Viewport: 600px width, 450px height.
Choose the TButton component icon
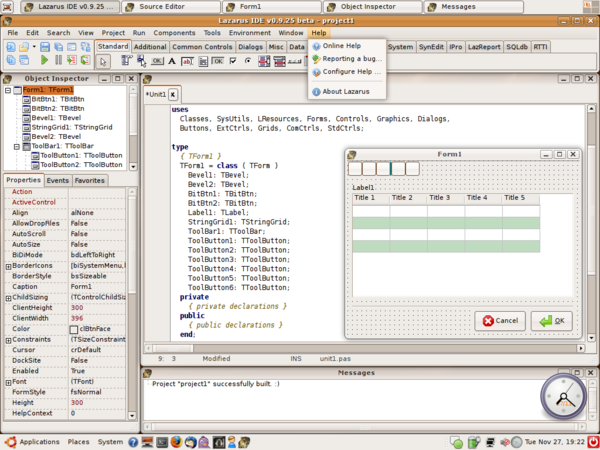coord(157,61)
